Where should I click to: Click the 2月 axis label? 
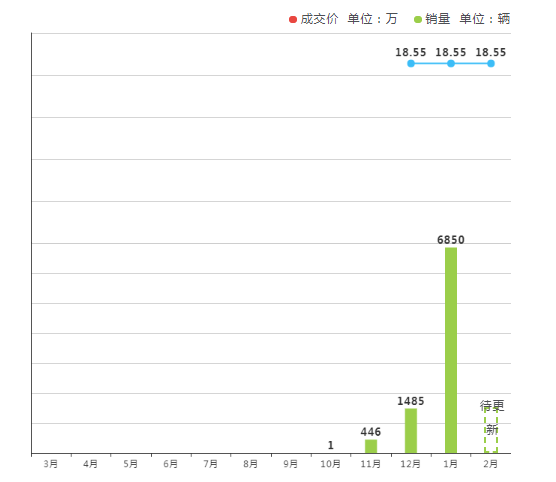pos(491,464)
